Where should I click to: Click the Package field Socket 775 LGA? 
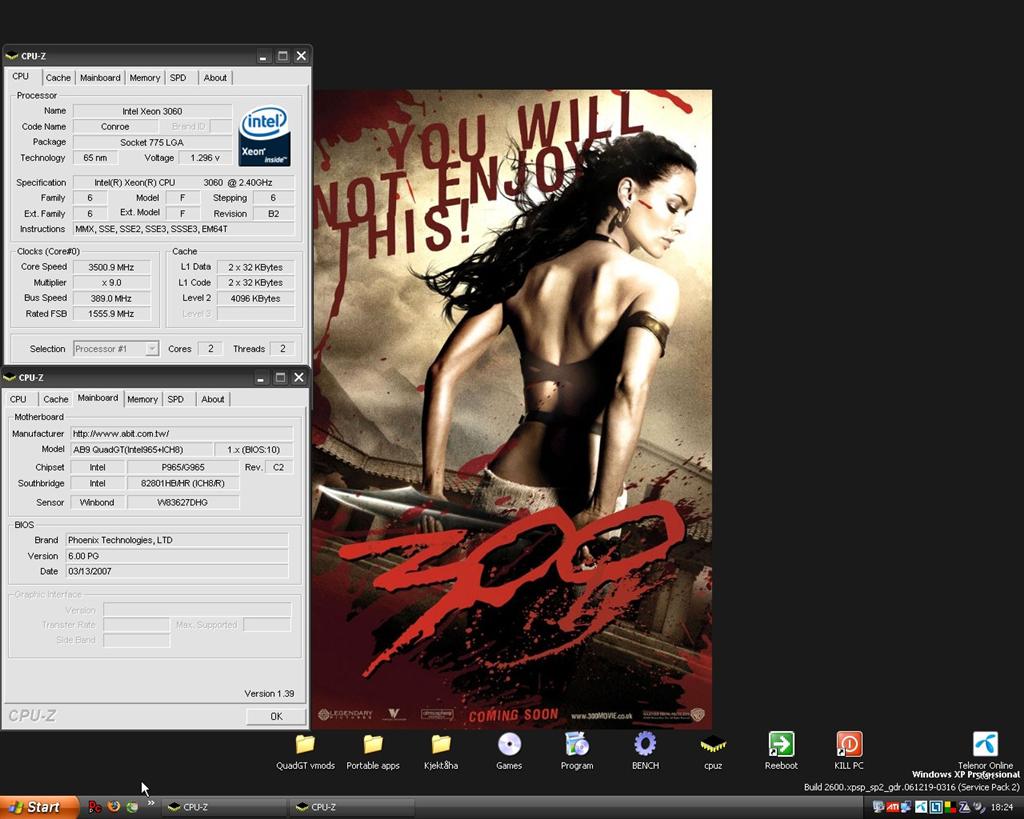[x=152, y=142]
